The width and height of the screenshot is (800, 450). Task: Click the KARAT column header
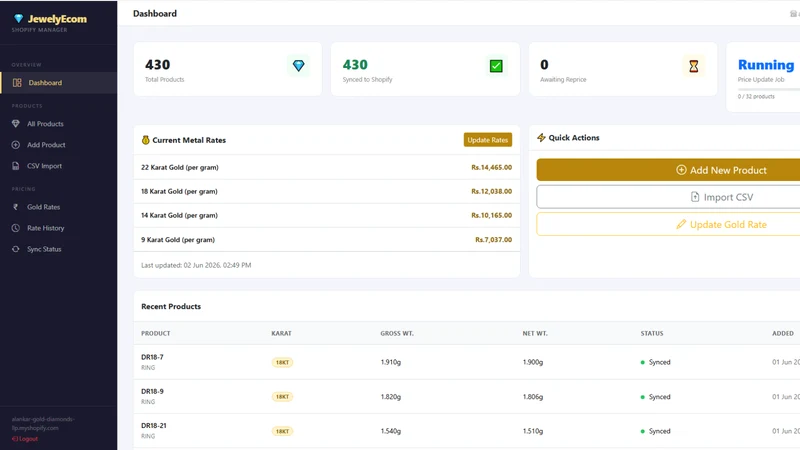281,333
